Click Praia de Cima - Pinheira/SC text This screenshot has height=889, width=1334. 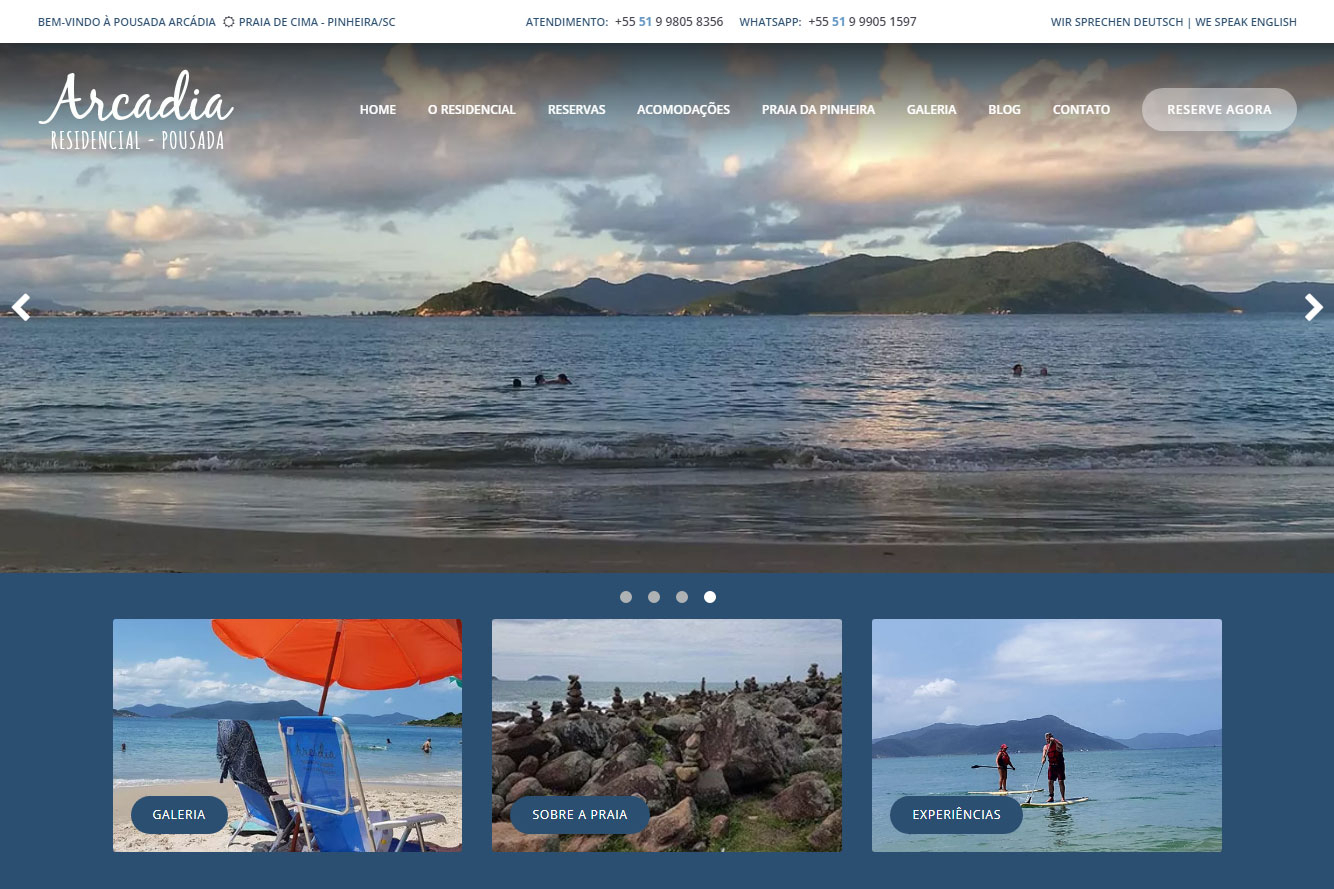click(317, 22)
